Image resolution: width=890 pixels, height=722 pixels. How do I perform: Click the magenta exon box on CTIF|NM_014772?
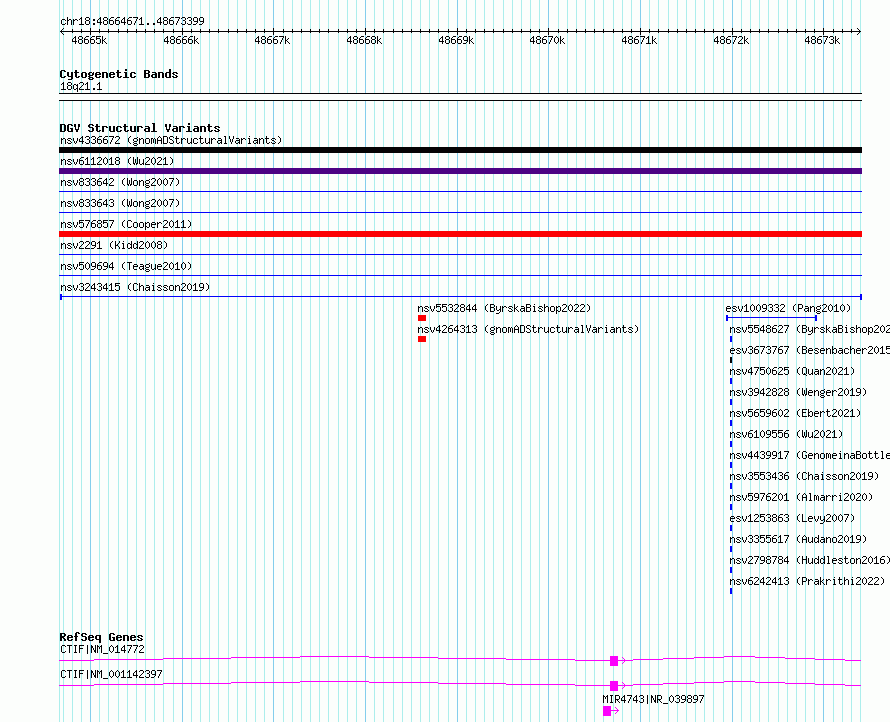tap(614, 661)
